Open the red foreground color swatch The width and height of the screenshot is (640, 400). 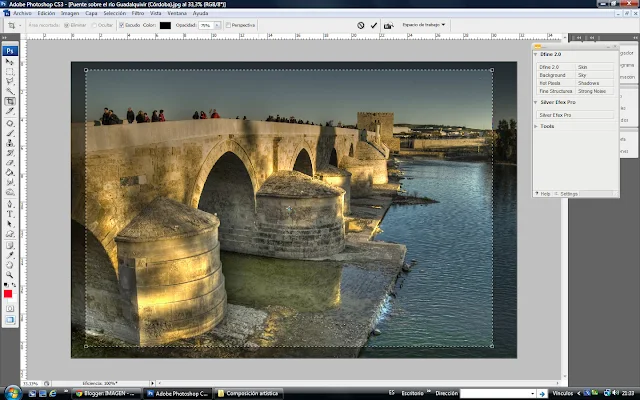point(8,294)
